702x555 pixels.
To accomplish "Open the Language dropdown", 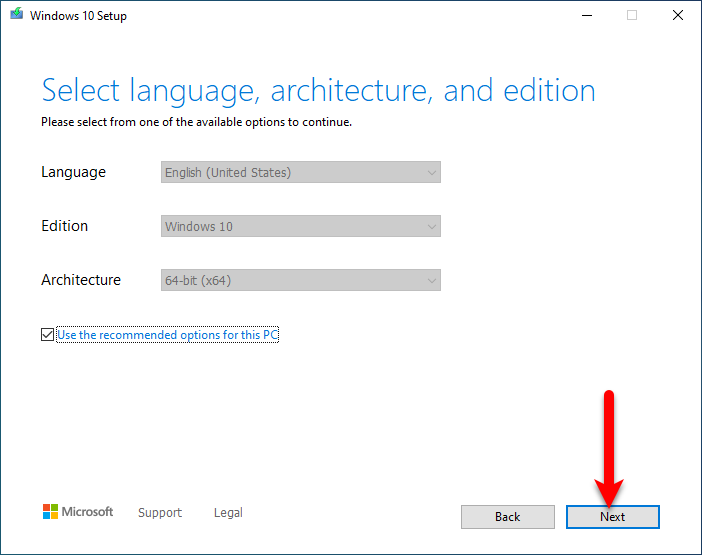I will tap(300, 172).
